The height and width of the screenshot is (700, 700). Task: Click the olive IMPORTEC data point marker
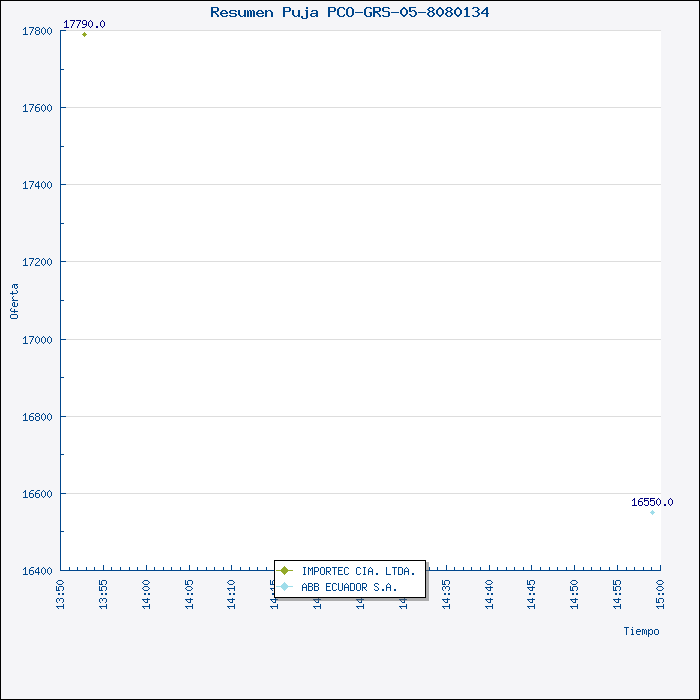84,35
